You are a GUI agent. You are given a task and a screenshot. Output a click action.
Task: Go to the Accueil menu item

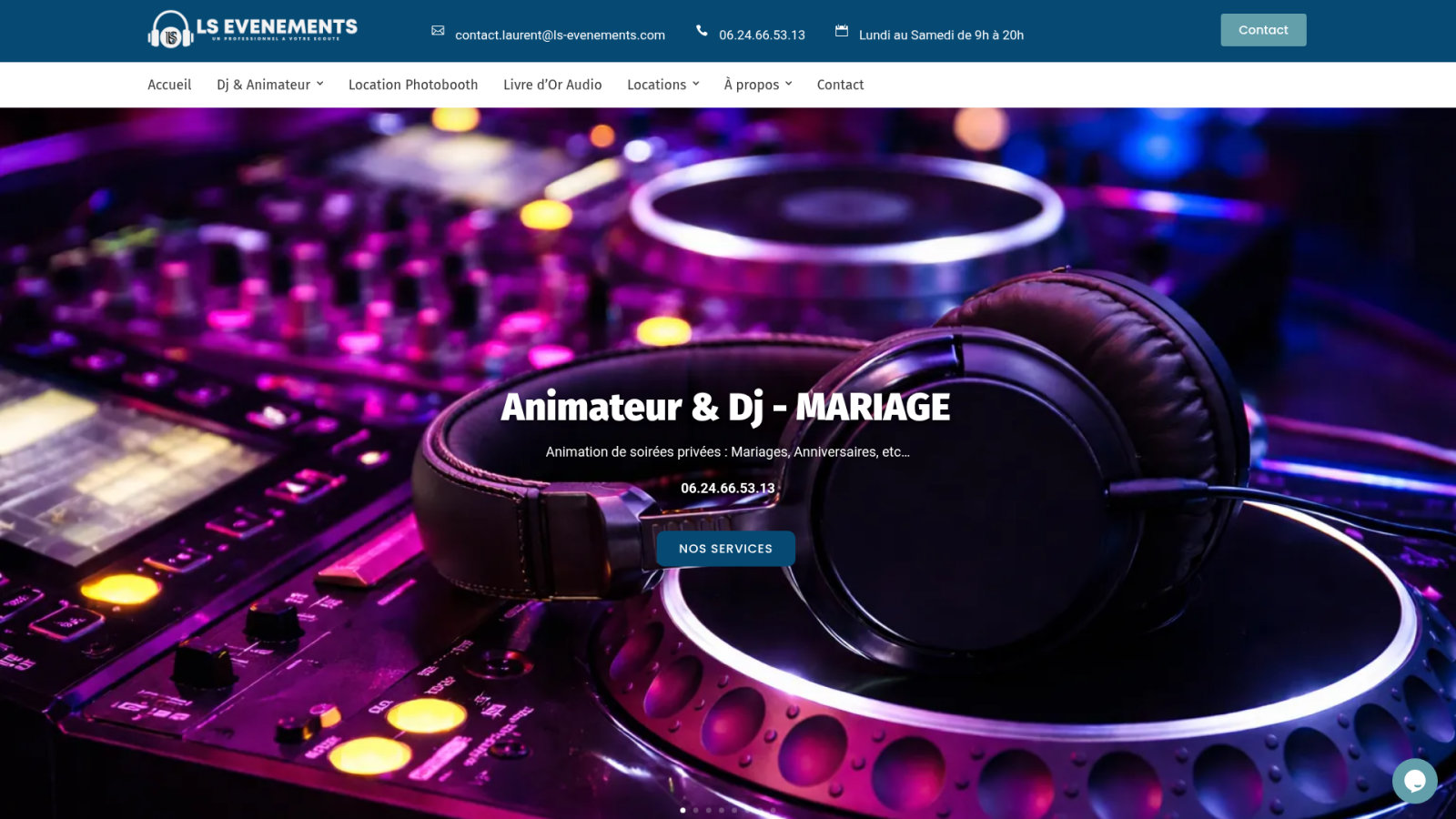tap(169, 85)
